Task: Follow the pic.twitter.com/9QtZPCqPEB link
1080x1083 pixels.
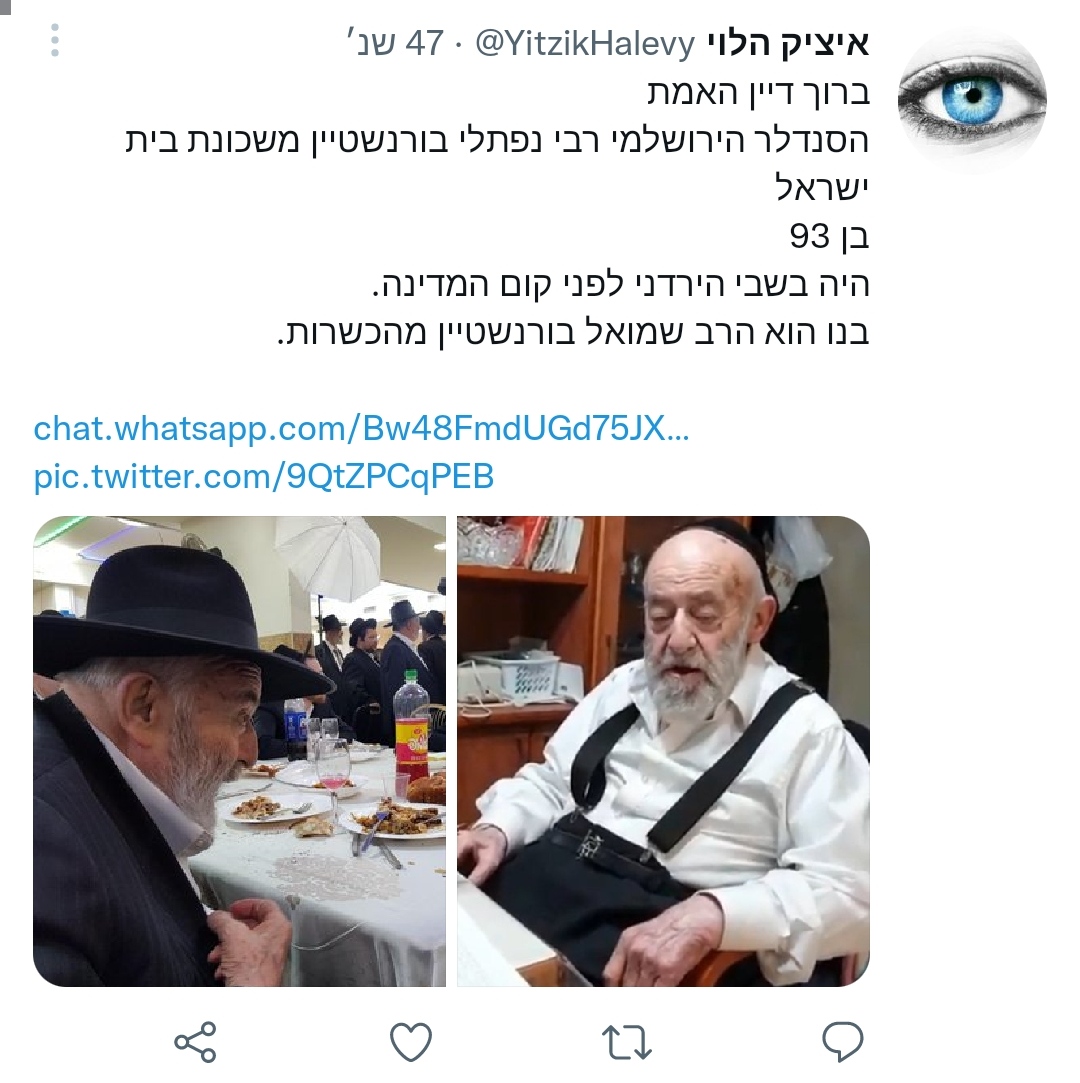Action: pos(264,477)
